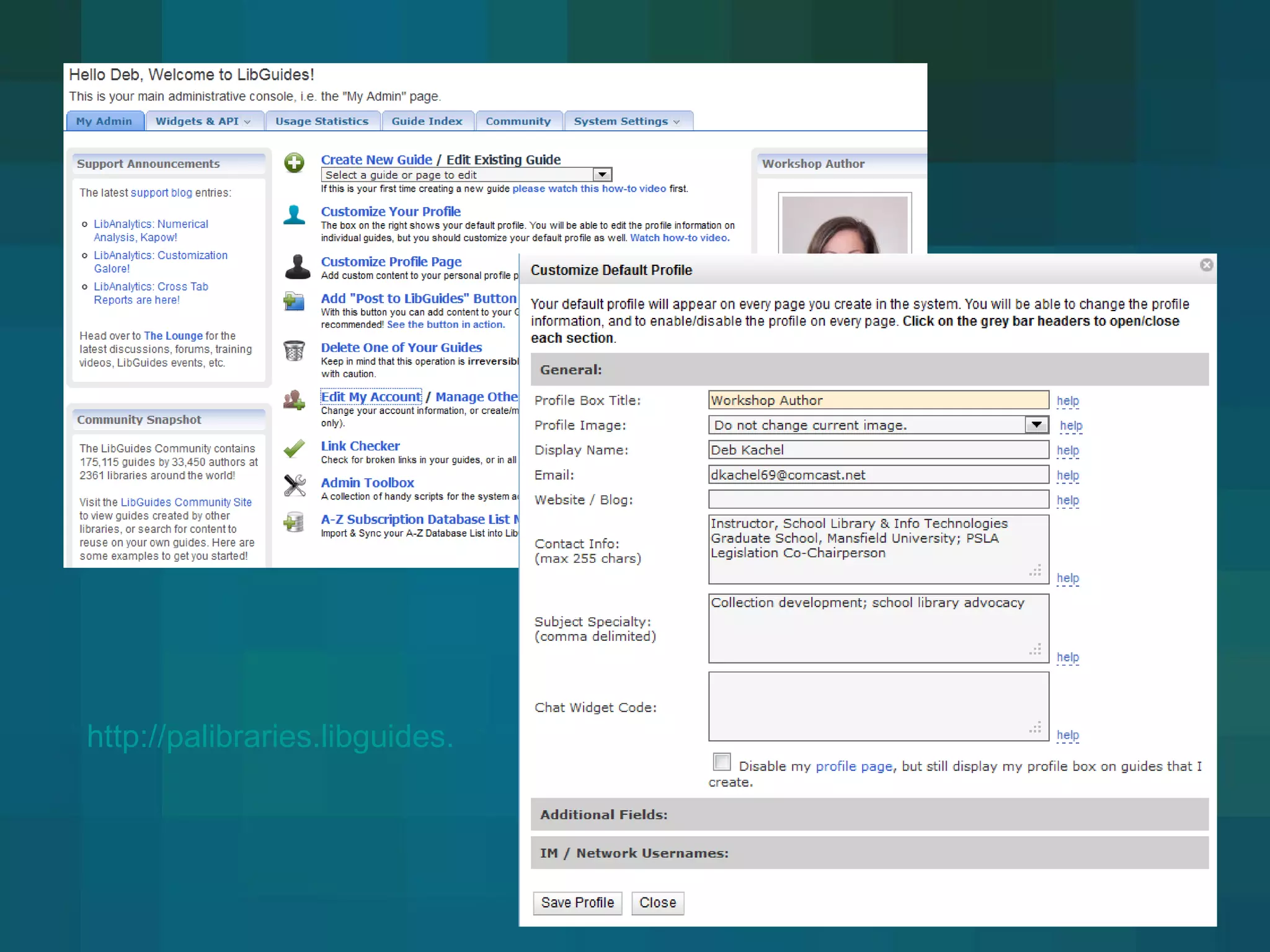Click the A-Z Database List icon
Screen dimensions: 1270x952
click(x=294, y=522)
